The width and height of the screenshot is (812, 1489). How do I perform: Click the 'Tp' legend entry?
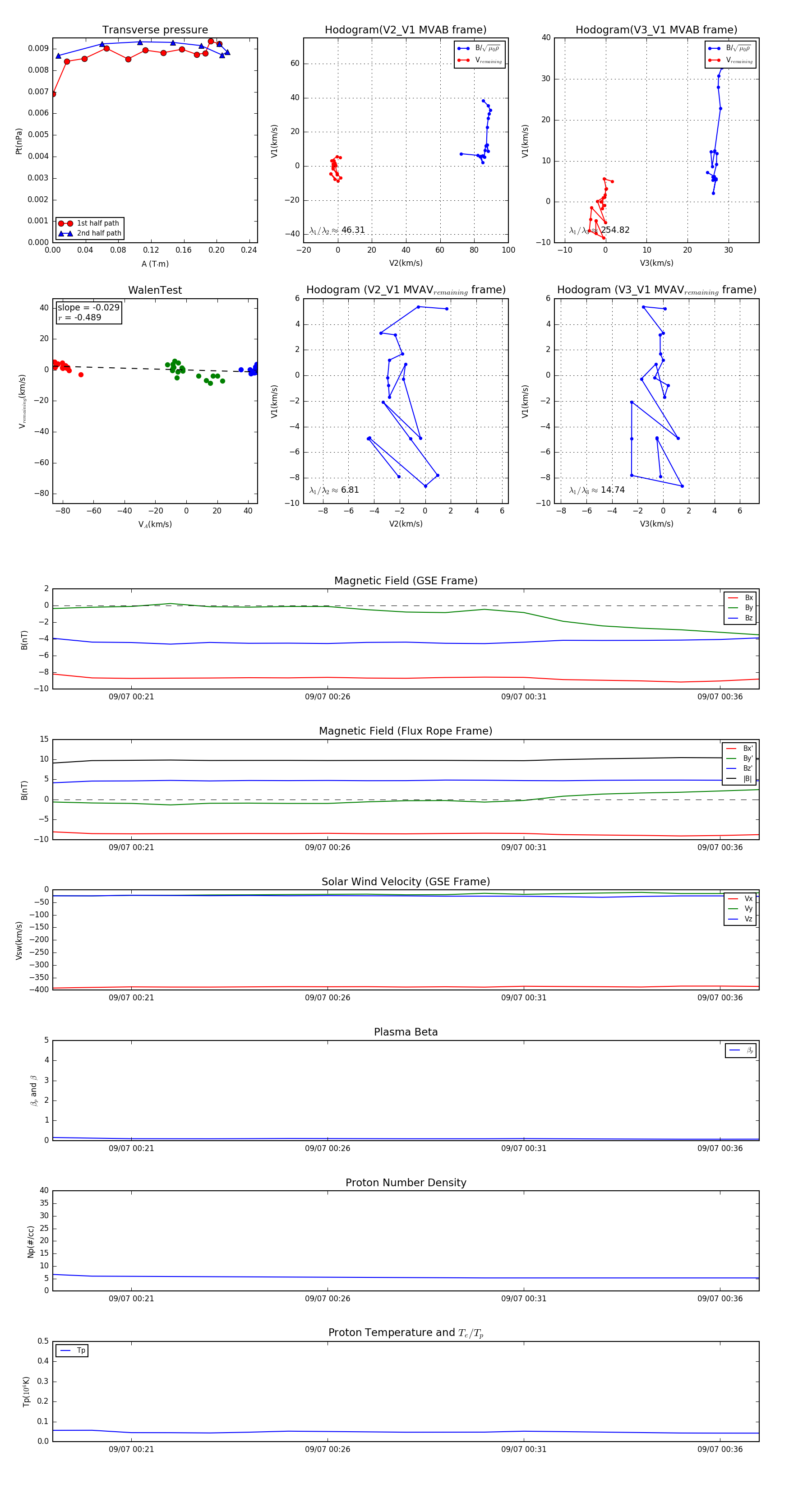pos(72,1350)
